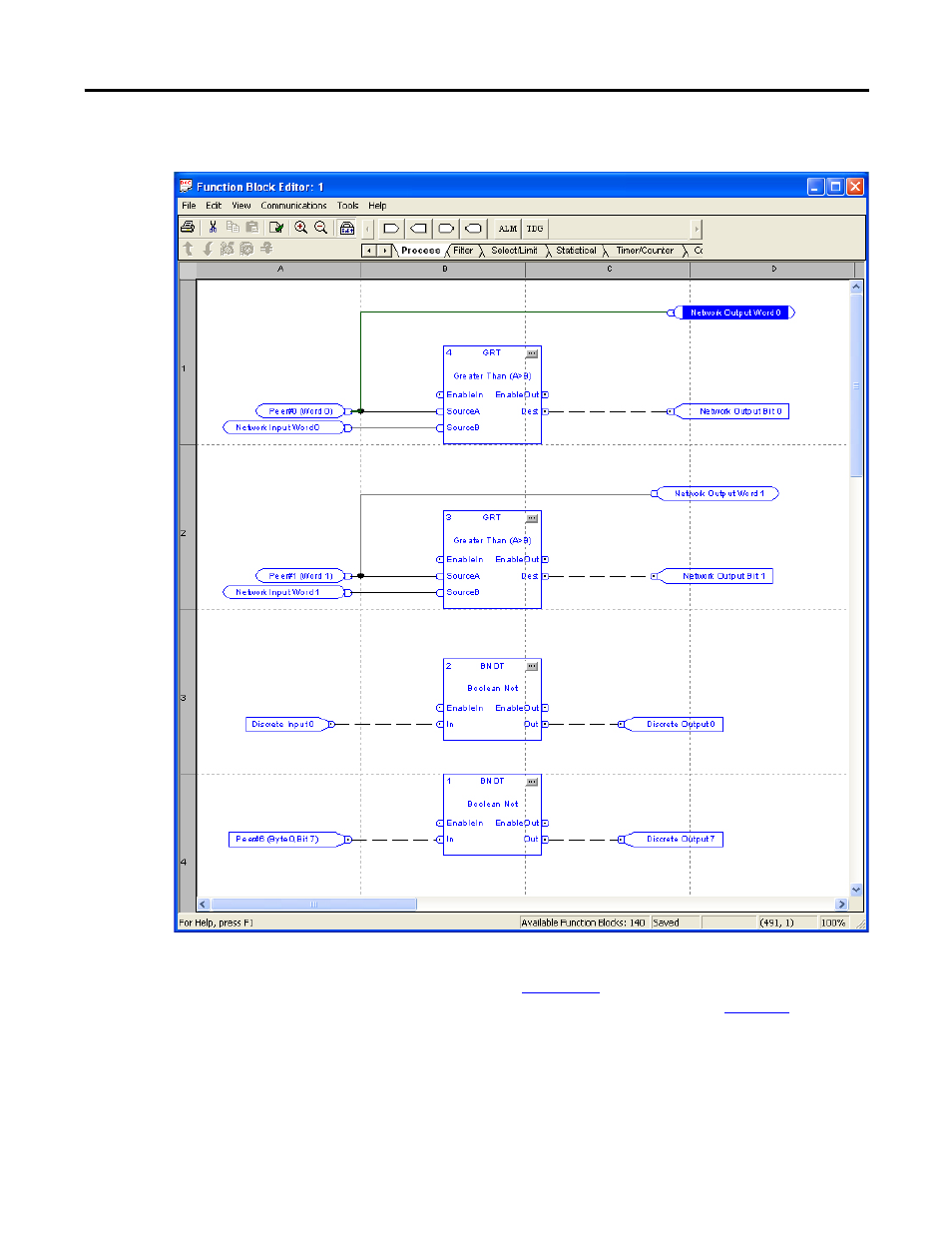Click the toolbar icon left of the shape buttons
Viewport: 952px width, 1233px height.
point(347,228)
